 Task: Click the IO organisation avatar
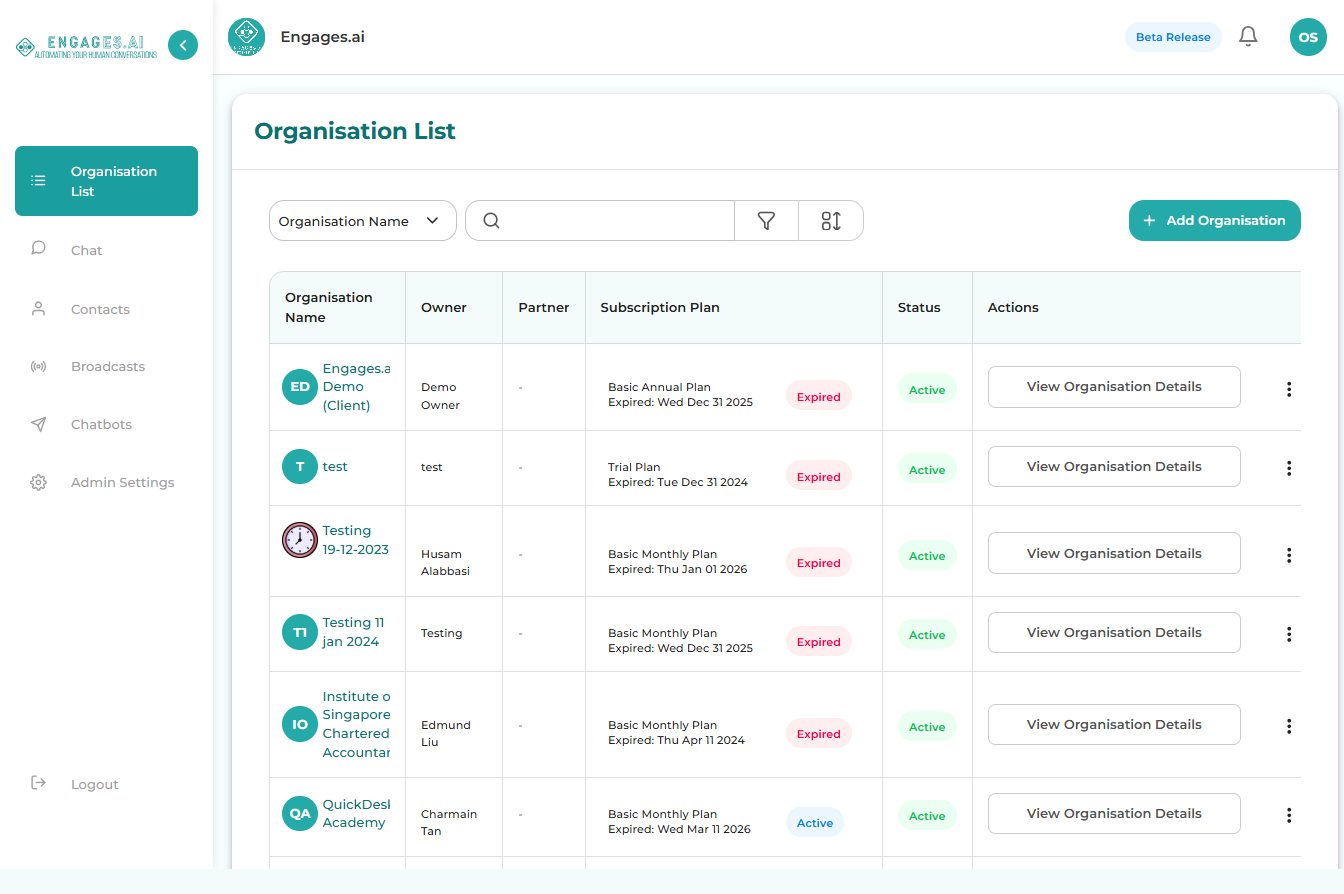300,724
